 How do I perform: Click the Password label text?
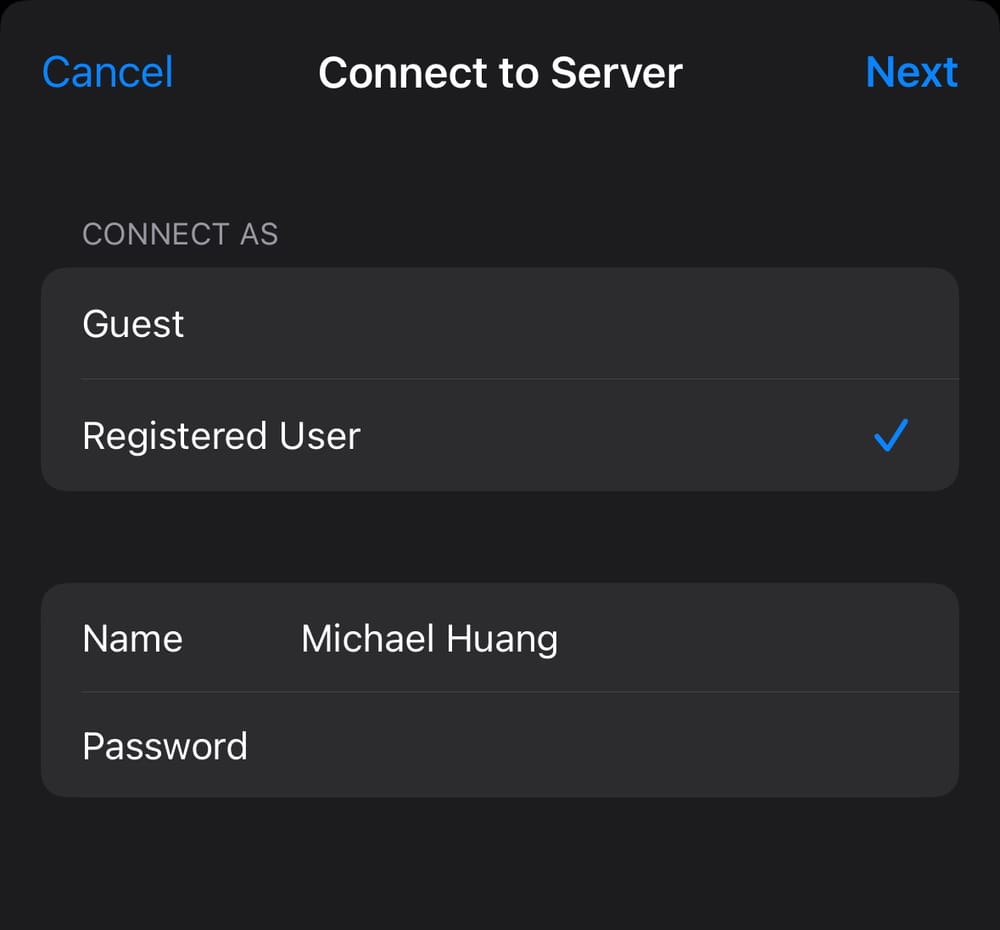165,746
